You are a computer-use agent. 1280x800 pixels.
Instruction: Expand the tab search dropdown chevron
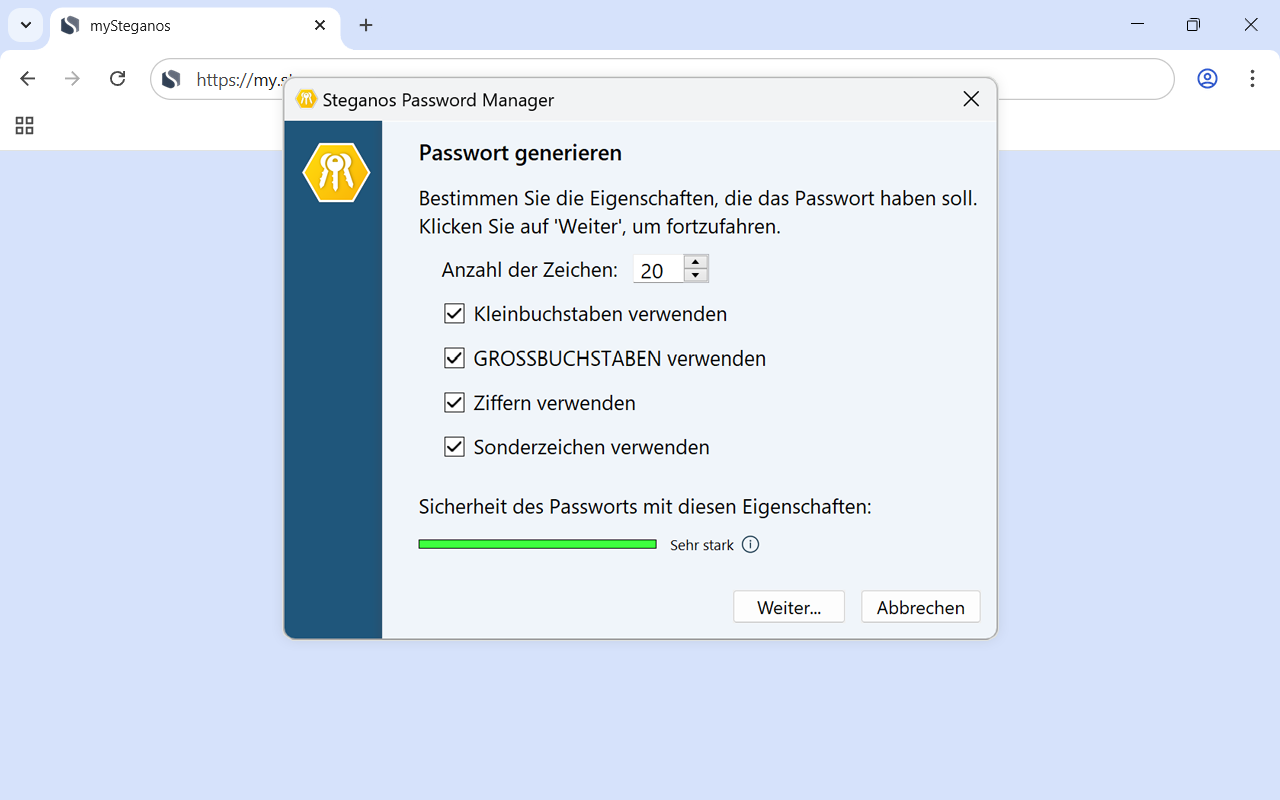(x=26, y=26)
